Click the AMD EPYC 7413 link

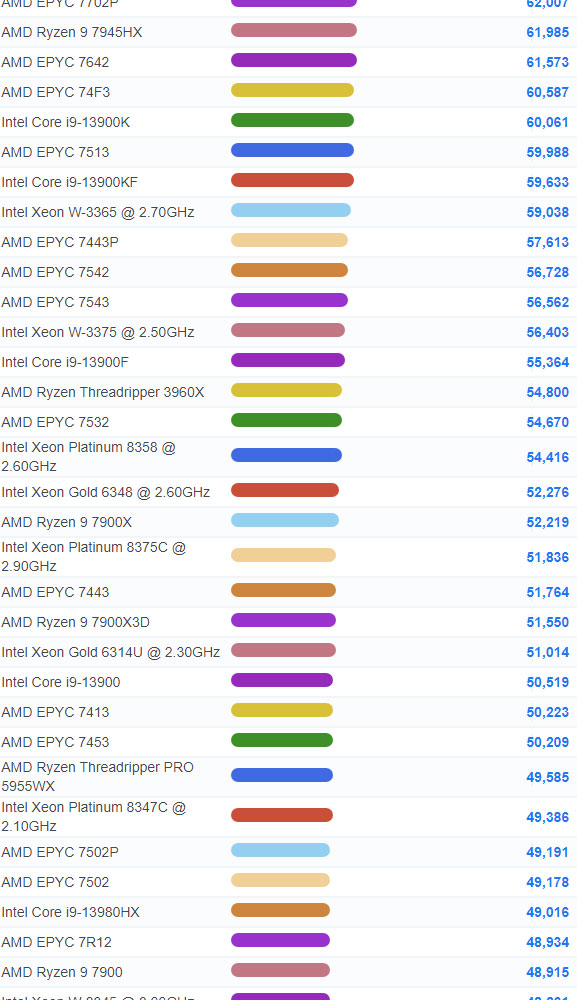coord(55,712)
